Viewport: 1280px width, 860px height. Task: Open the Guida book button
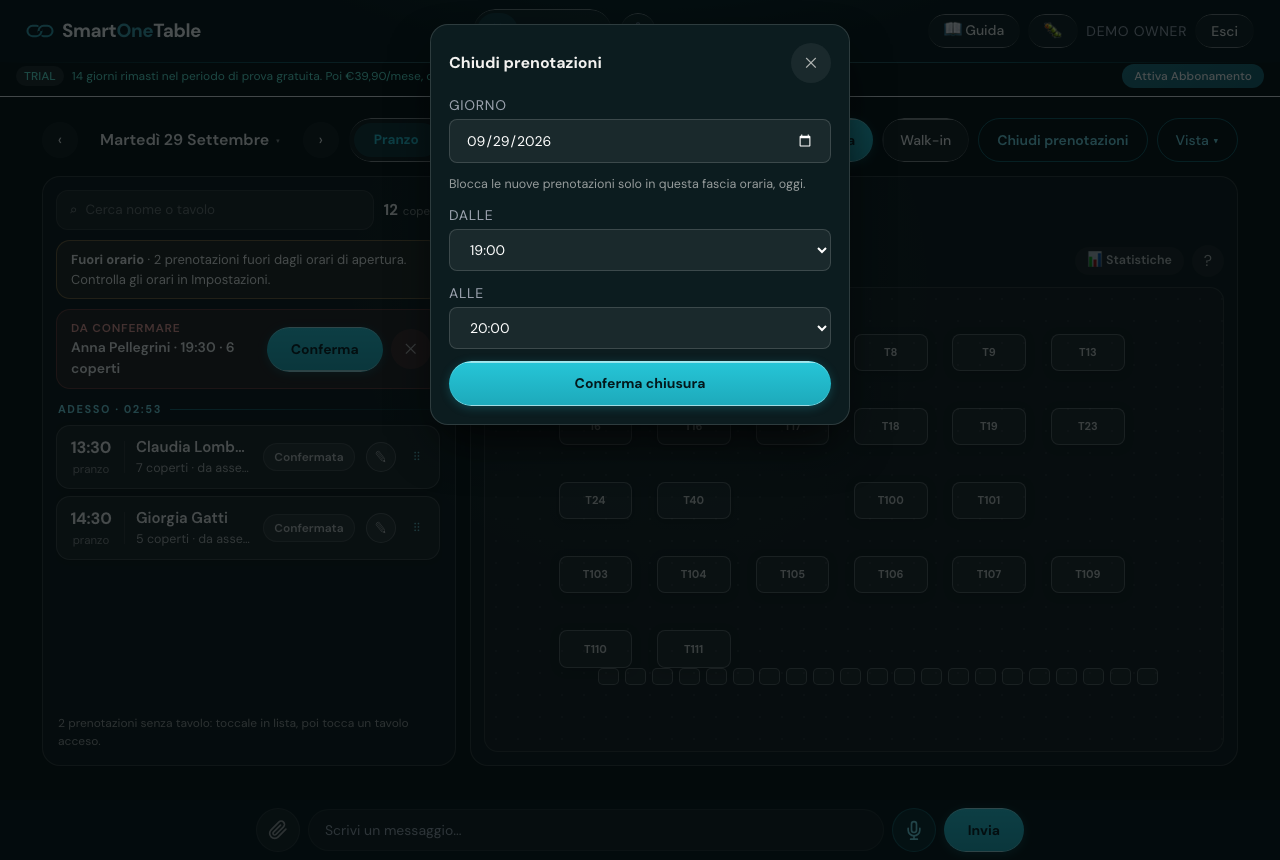(974, 31)
